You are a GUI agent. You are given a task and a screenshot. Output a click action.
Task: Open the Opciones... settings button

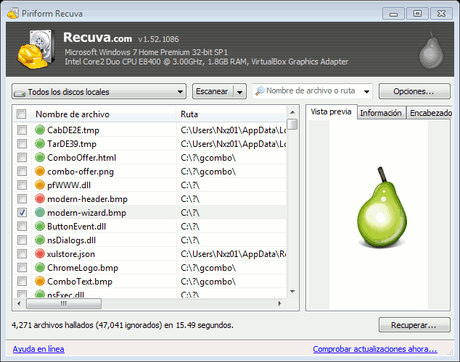click(414, 91)
